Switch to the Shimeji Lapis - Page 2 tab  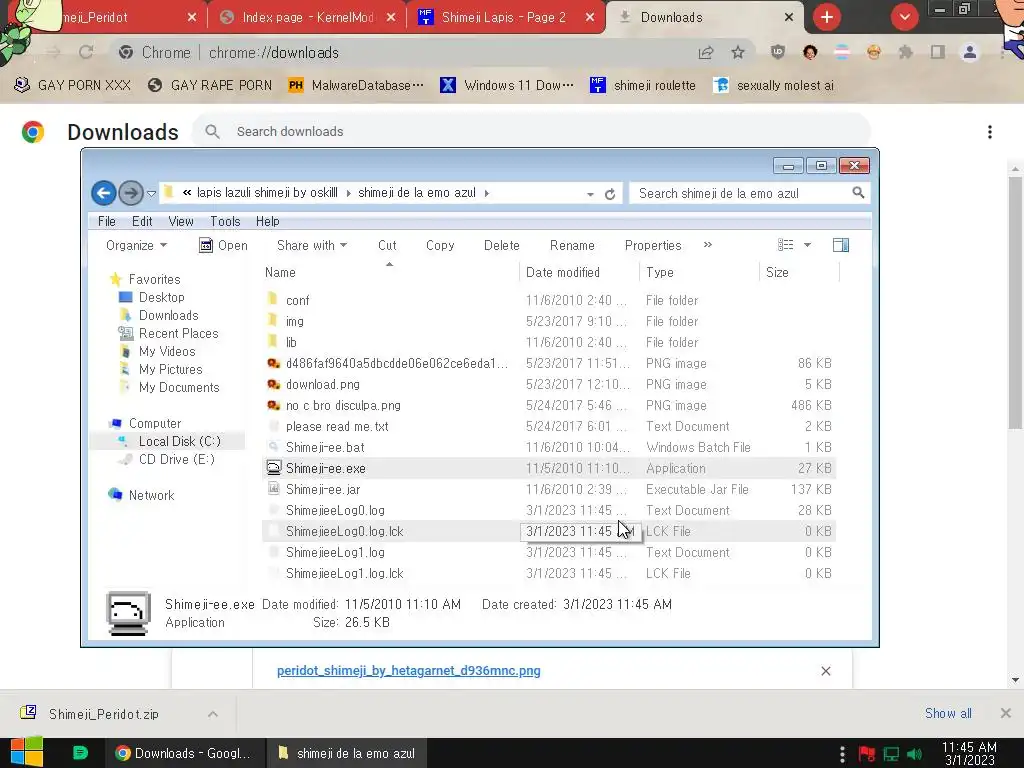pyautogui.click(x=504, y=18)
